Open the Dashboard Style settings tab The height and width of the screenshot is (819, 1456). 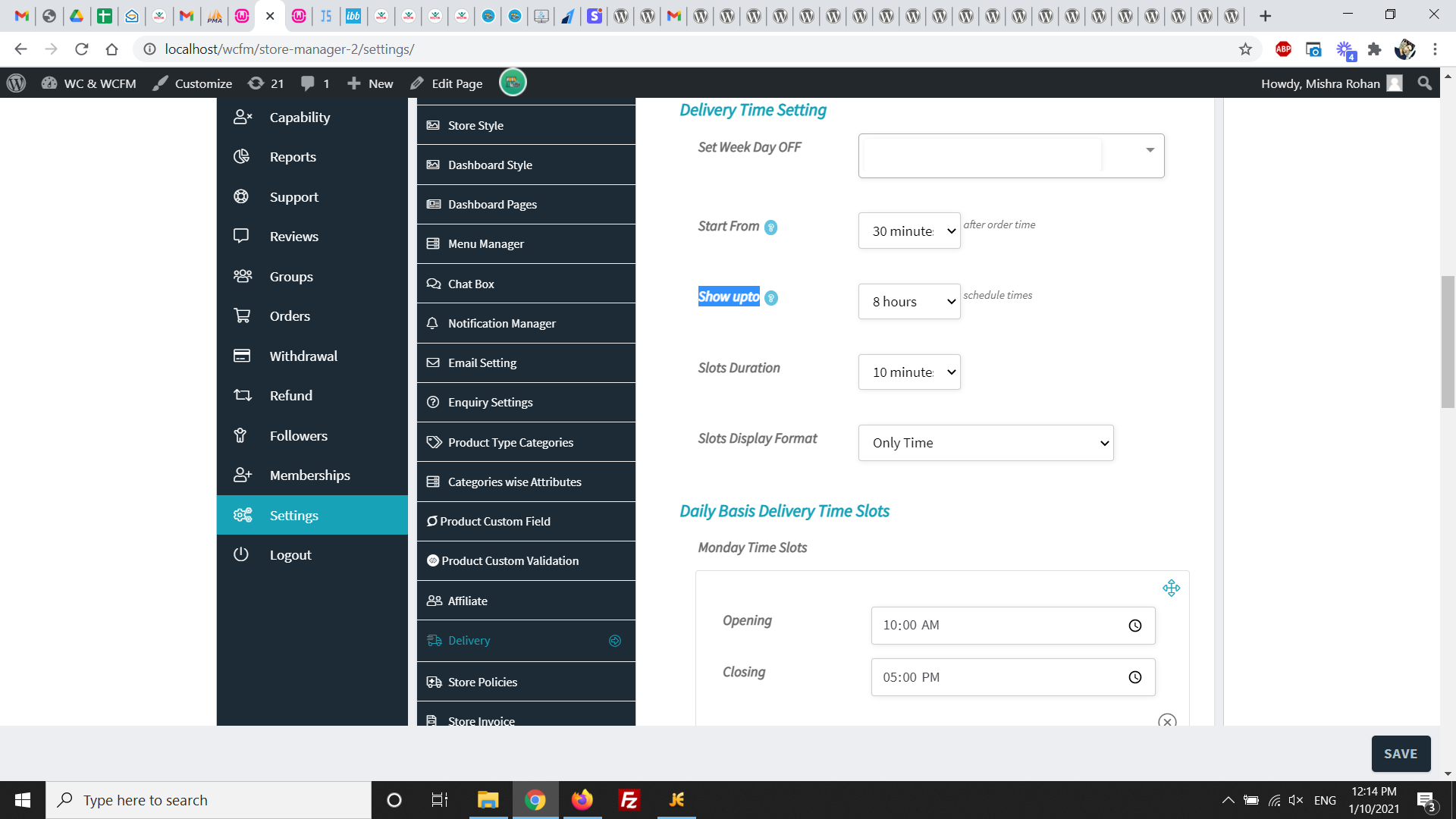[x=526, y=165]
